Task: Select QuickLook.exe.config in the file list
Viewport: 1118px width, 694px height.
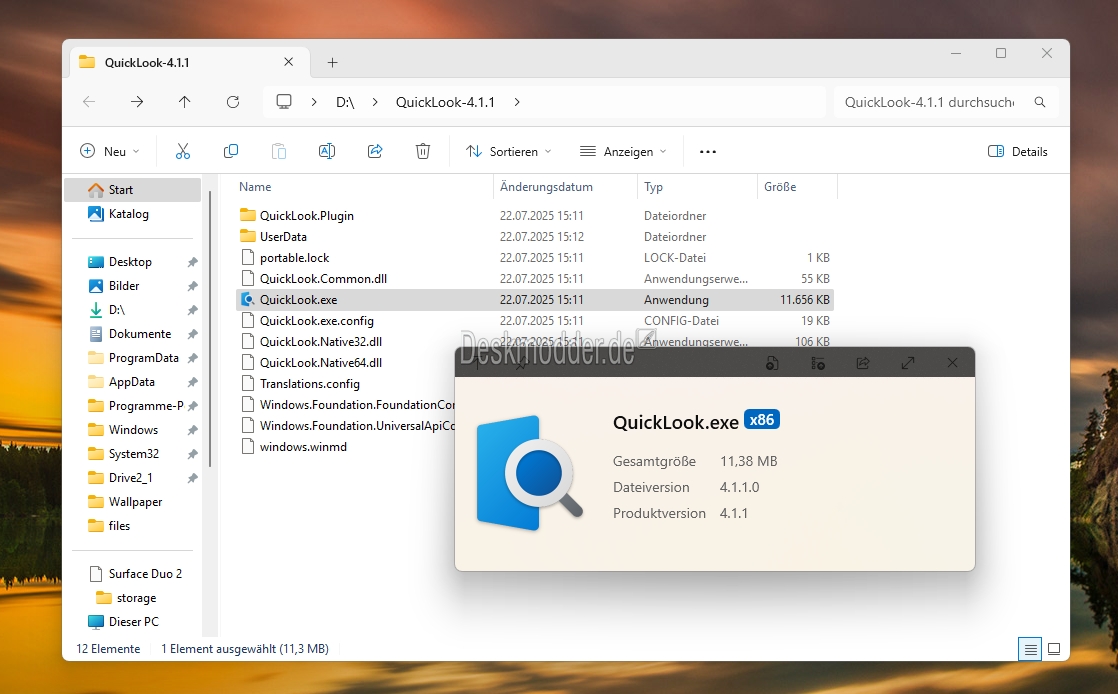Action: 317,321
